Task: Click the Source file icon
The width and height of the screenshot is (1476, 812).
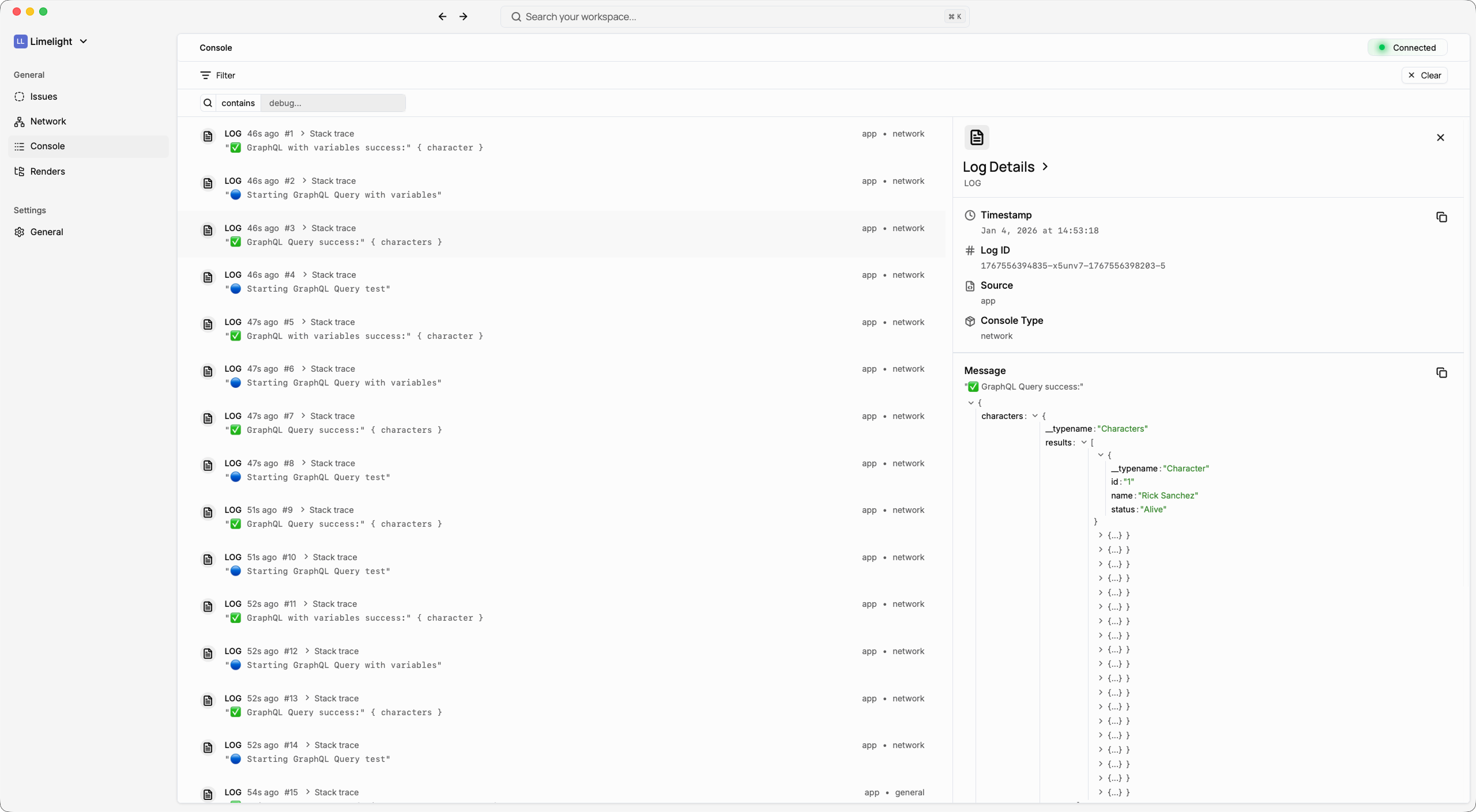Action: [x=970, y=286]
